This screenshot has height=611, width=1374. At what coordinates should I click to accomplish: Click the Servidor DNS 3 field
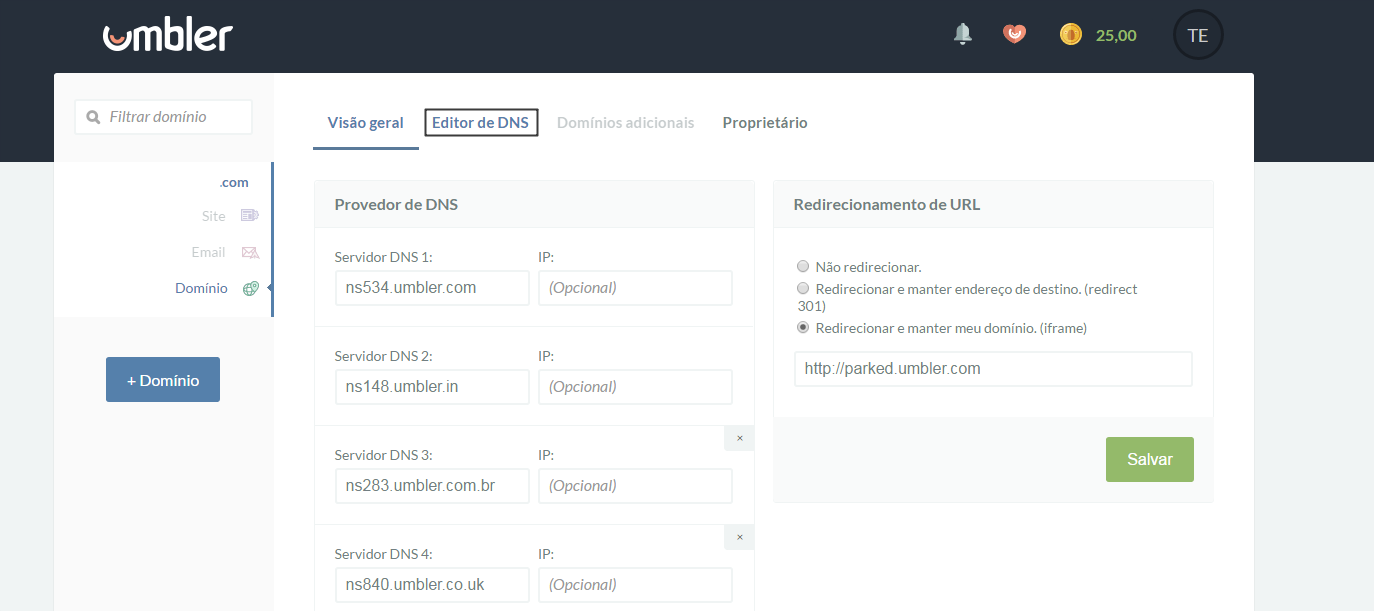[x=432, y=486]
